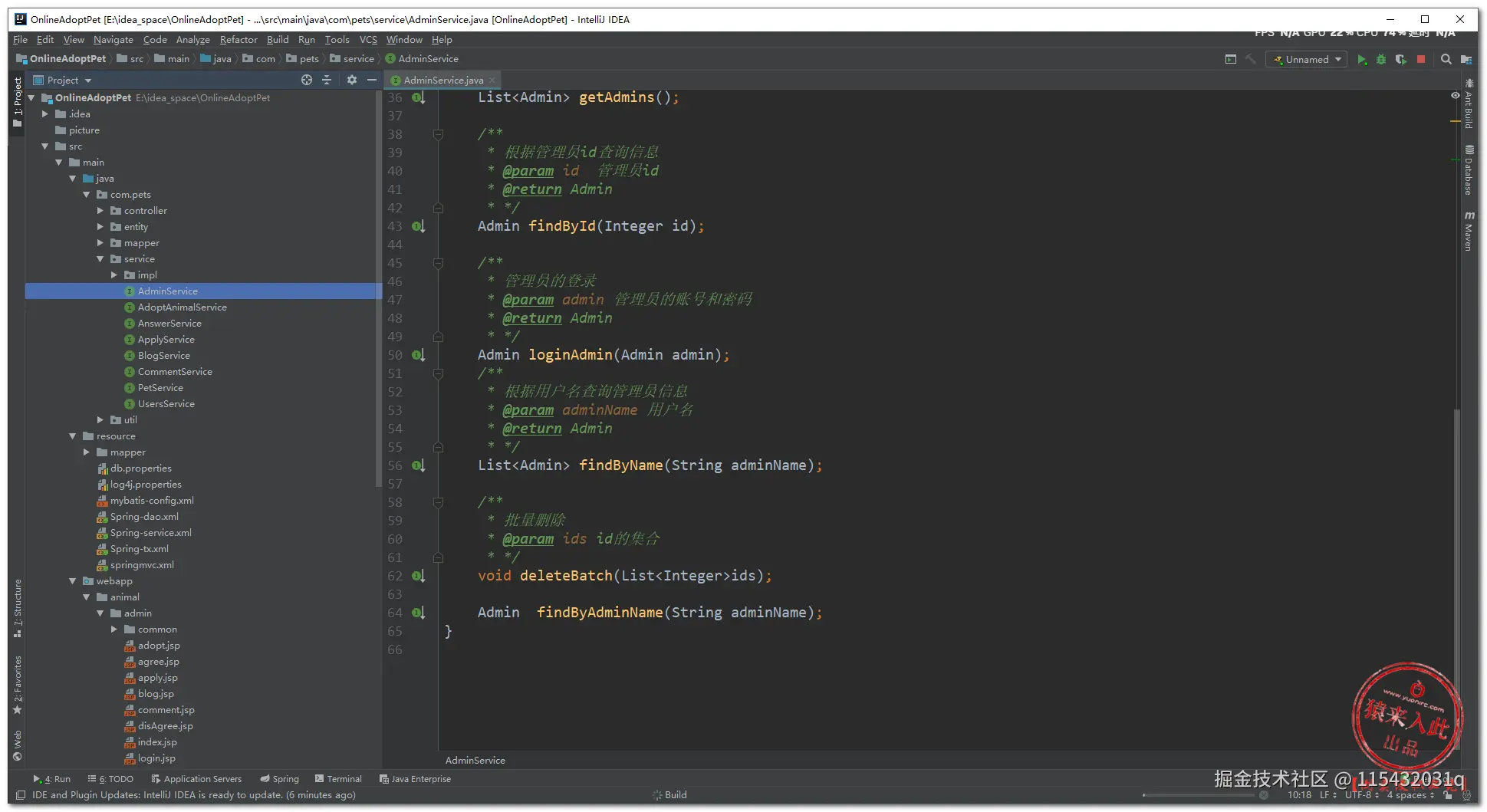The height and width of the screenshot is (812, 1487).
Task: Click the Project panel vertical scrollbar
Action: tap(378, 288)
